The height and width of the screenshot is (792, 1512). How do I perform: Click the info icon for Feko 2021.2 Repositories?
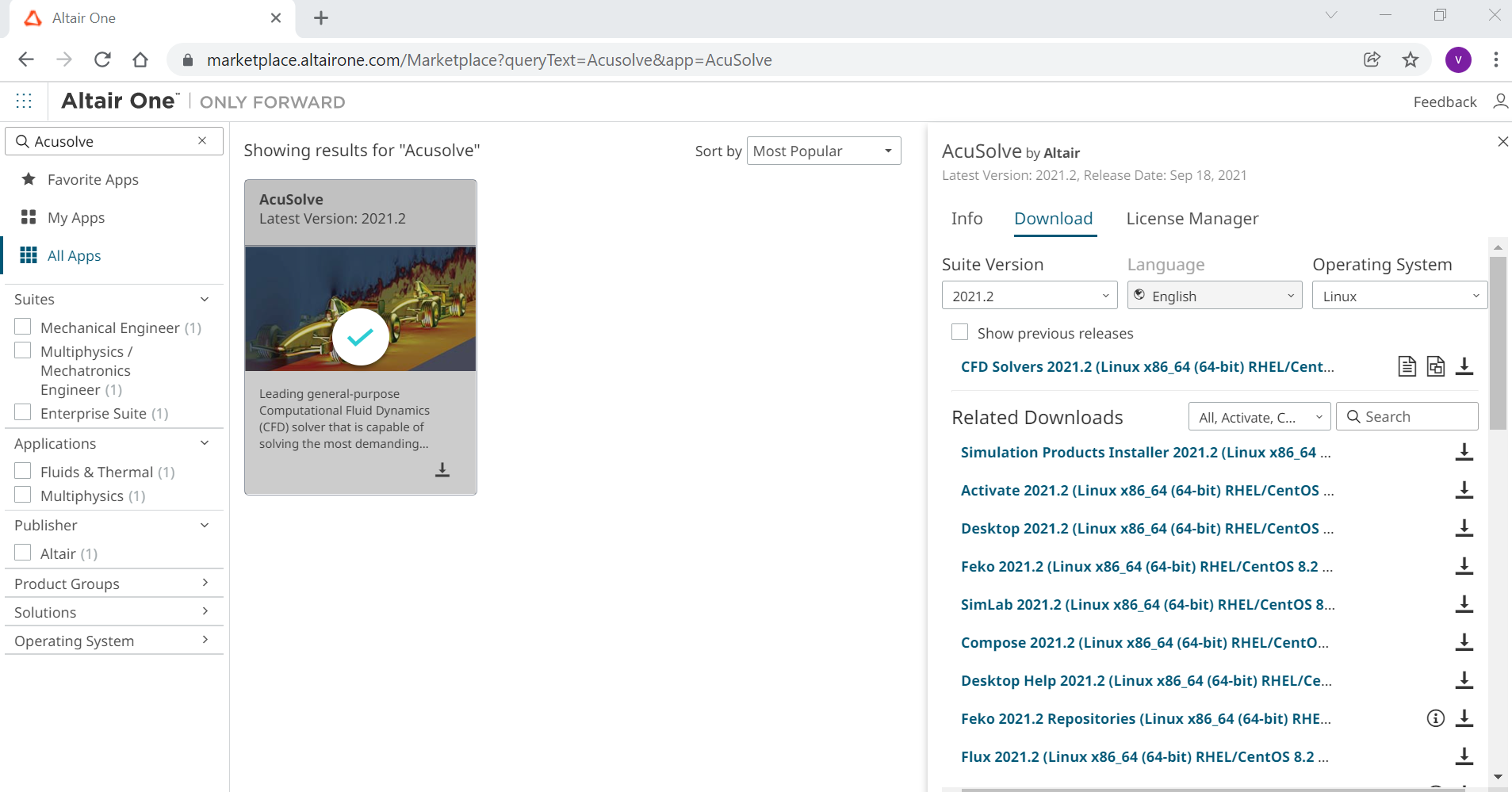[1435, 718]
